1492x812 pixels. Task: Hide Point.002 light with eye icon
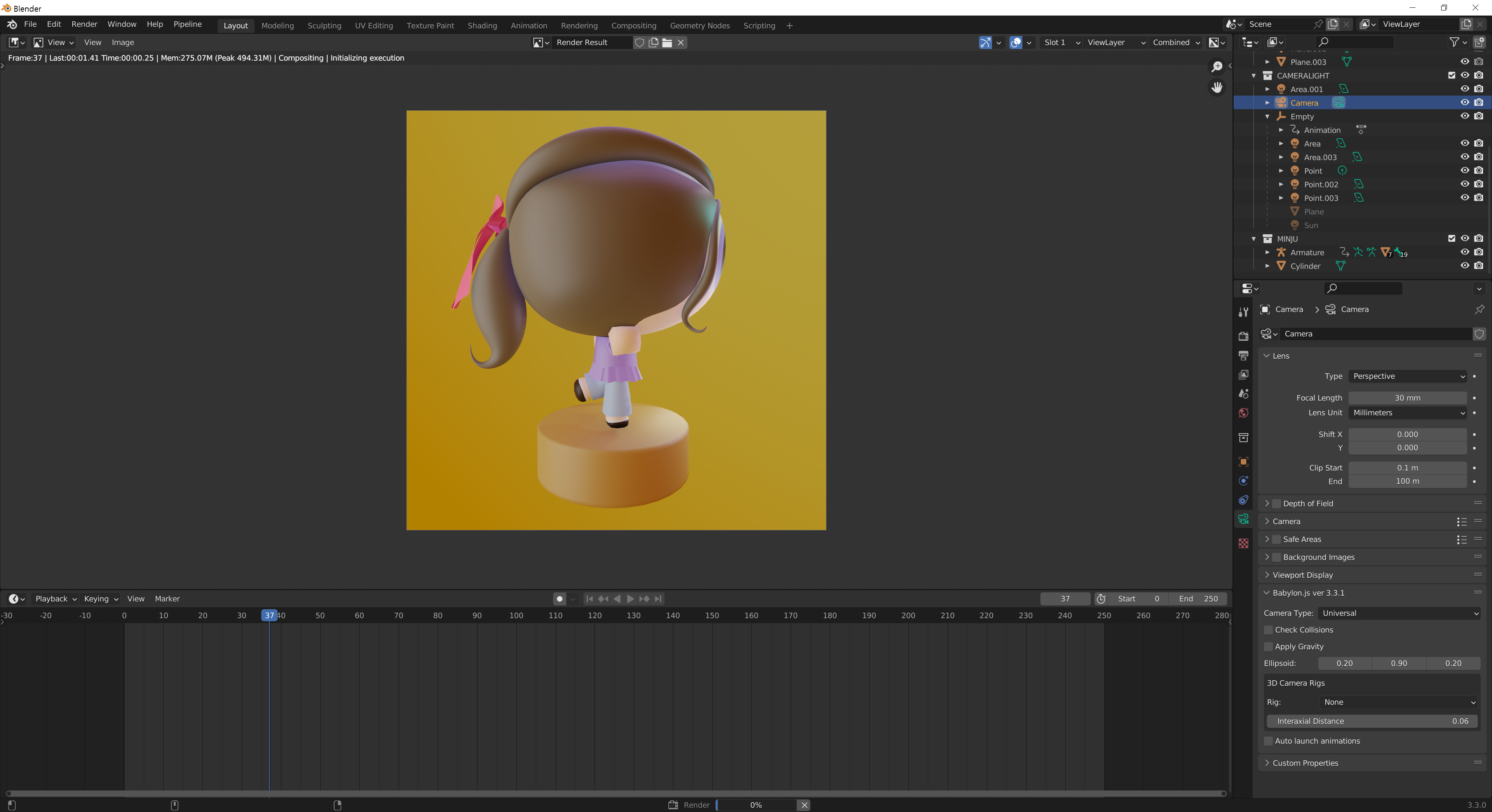[1464, 184]
